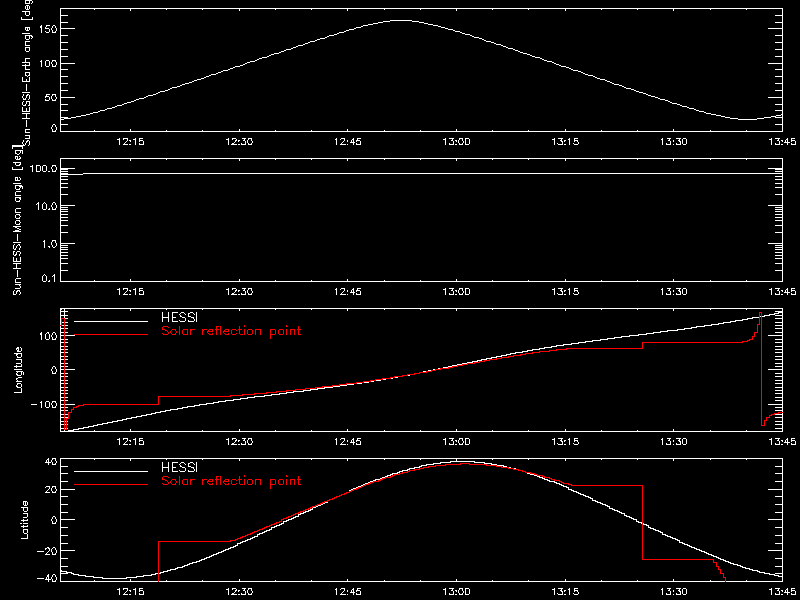This screenshot has height=600, width=800.
Task: Select HESSI legend text in Longitude plot
Action: pyautogui.click(x=179, y=318)
